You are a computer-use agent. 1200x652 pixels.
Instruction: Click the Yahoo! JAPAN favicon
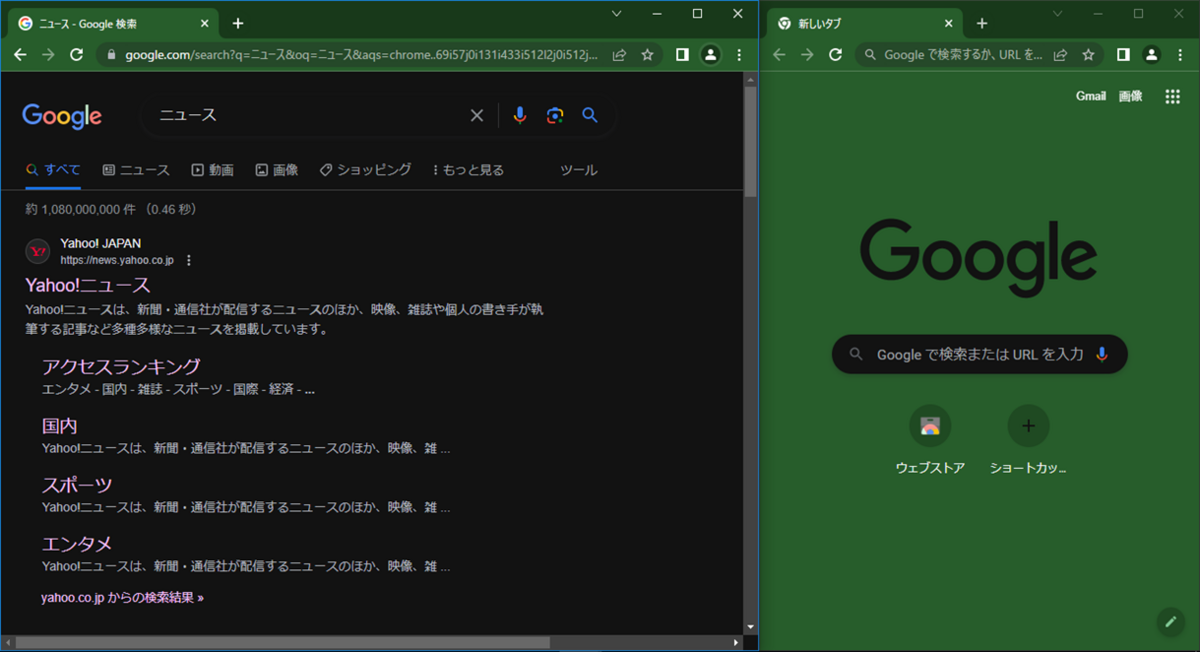coord(38,251)
